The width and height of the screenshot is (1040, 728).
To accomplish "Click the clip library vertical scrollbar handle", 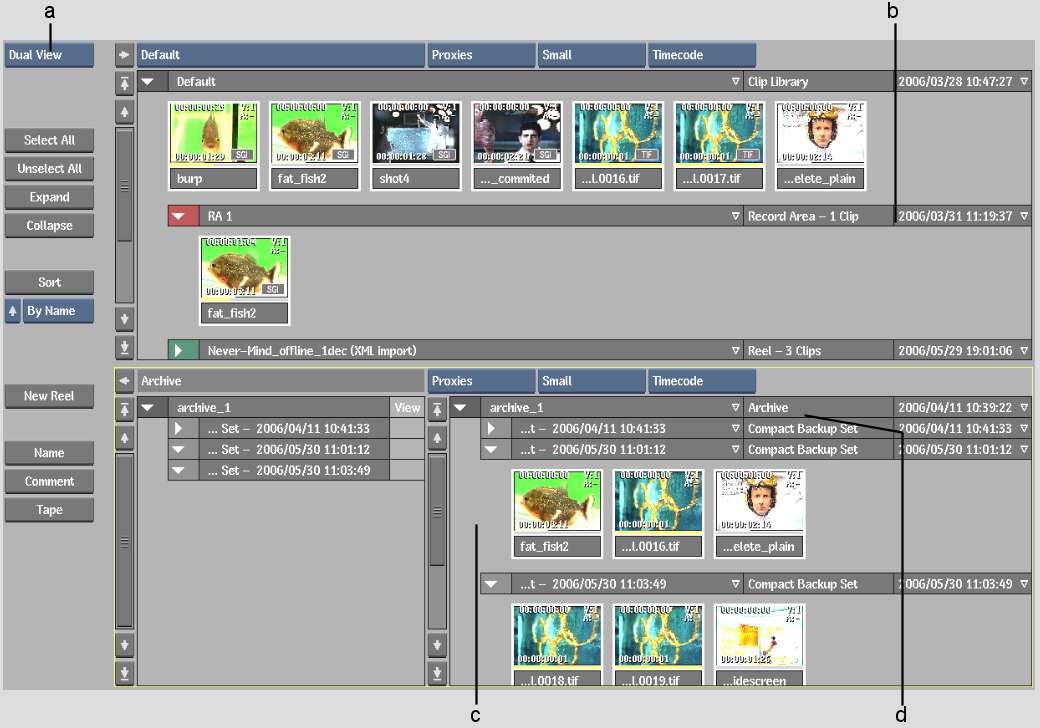I will tap(124, 185).
